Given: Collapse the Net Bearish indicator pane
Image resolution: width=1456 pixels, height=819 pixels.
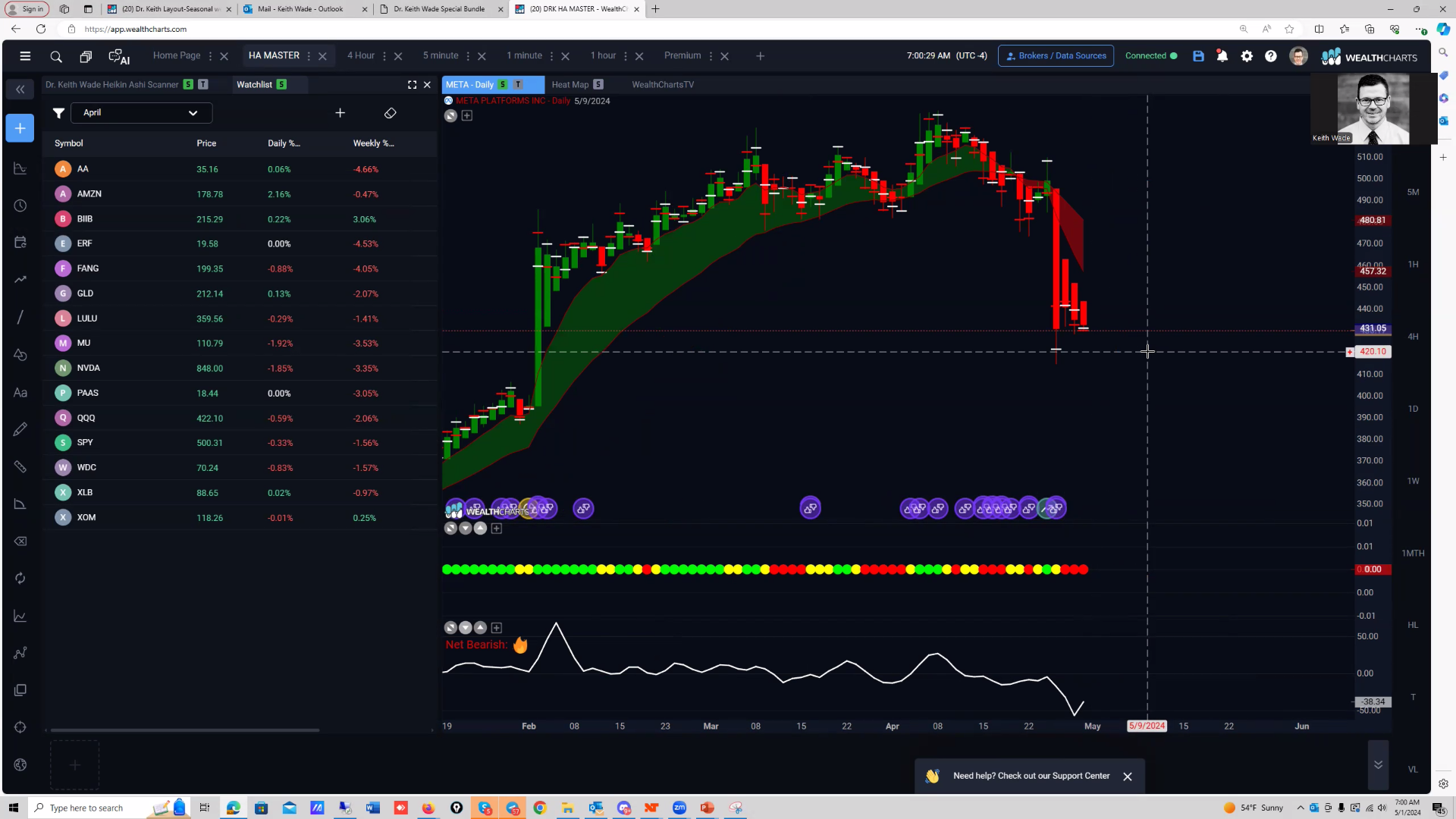Looking at the screenshot, I should click(466, 628).
